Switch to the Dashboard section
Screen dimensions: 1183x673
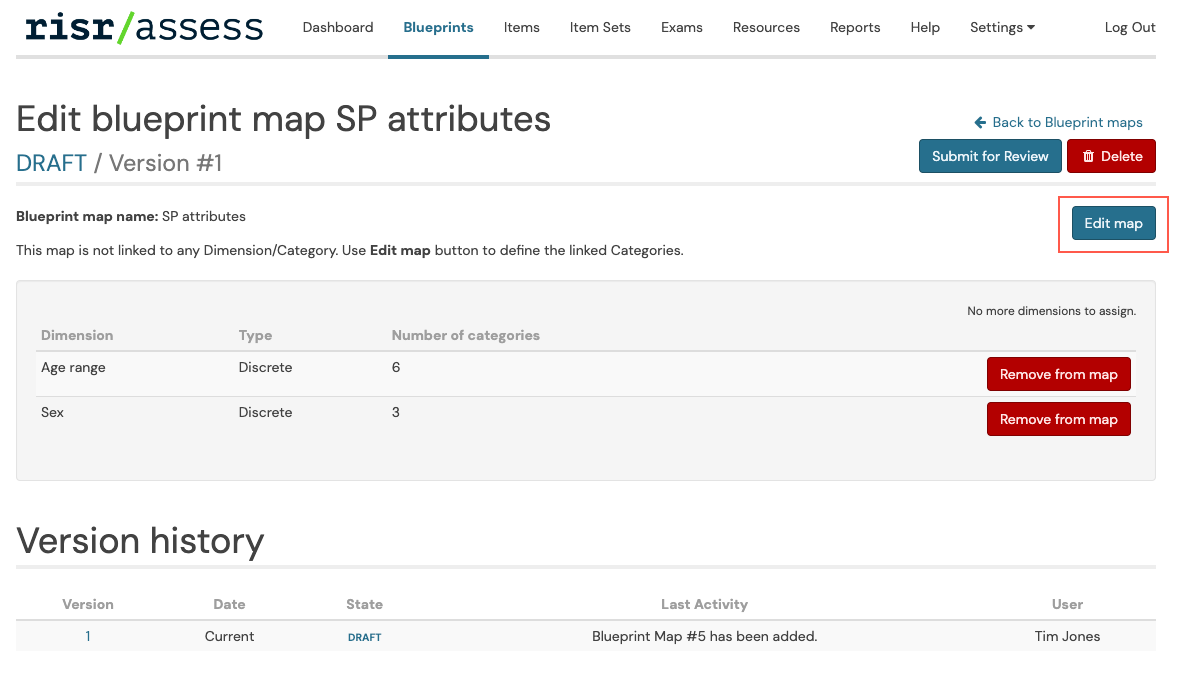(338, 28)
